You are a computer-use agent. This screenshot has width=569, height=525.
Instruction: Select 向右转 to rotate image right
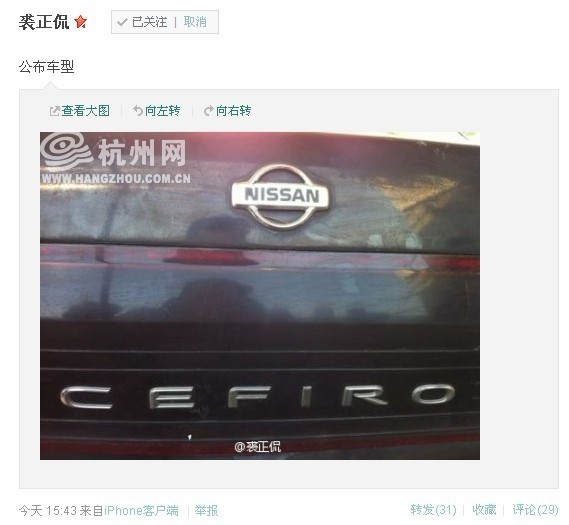[x=234, y=111]
